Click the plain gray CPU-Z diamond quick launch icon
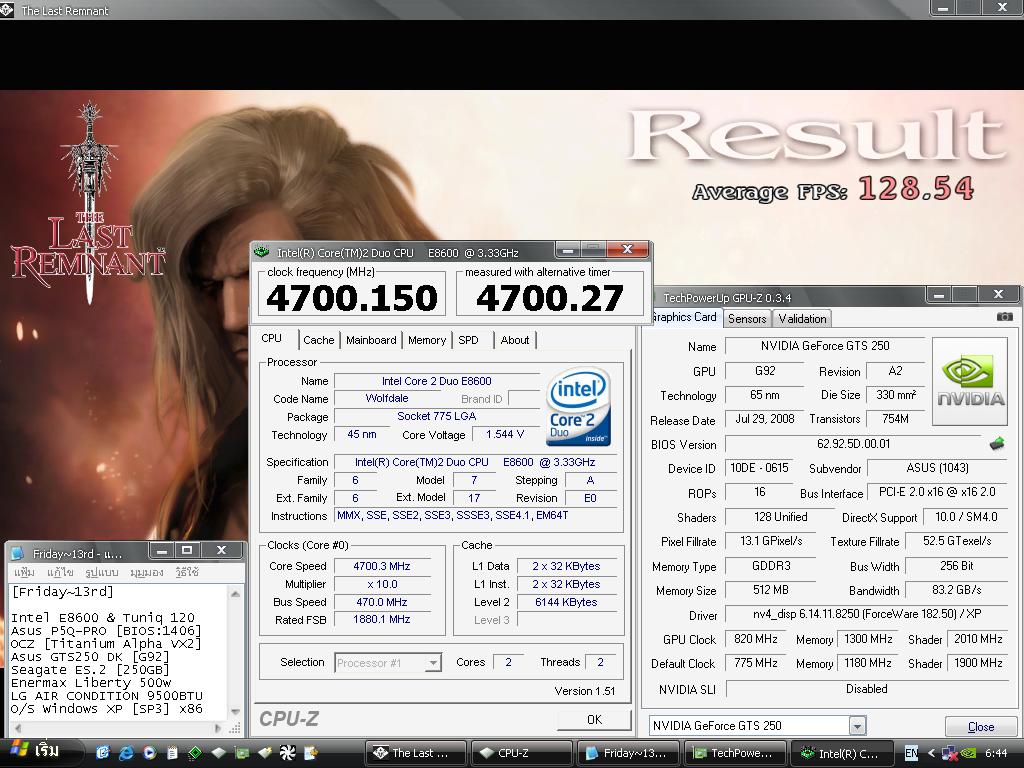This screenshot has width=1024, height=768. click(x=218, y=753)
